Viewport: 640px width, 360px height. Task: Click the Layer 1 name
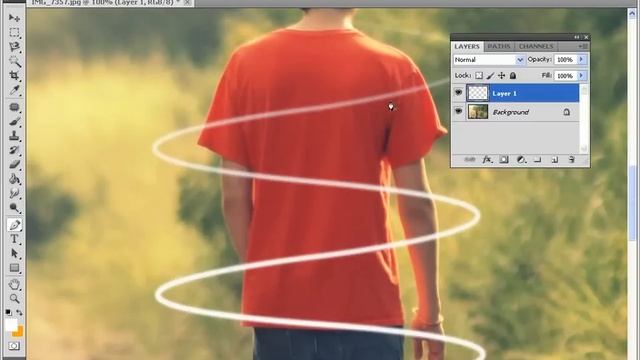[504, 93]
